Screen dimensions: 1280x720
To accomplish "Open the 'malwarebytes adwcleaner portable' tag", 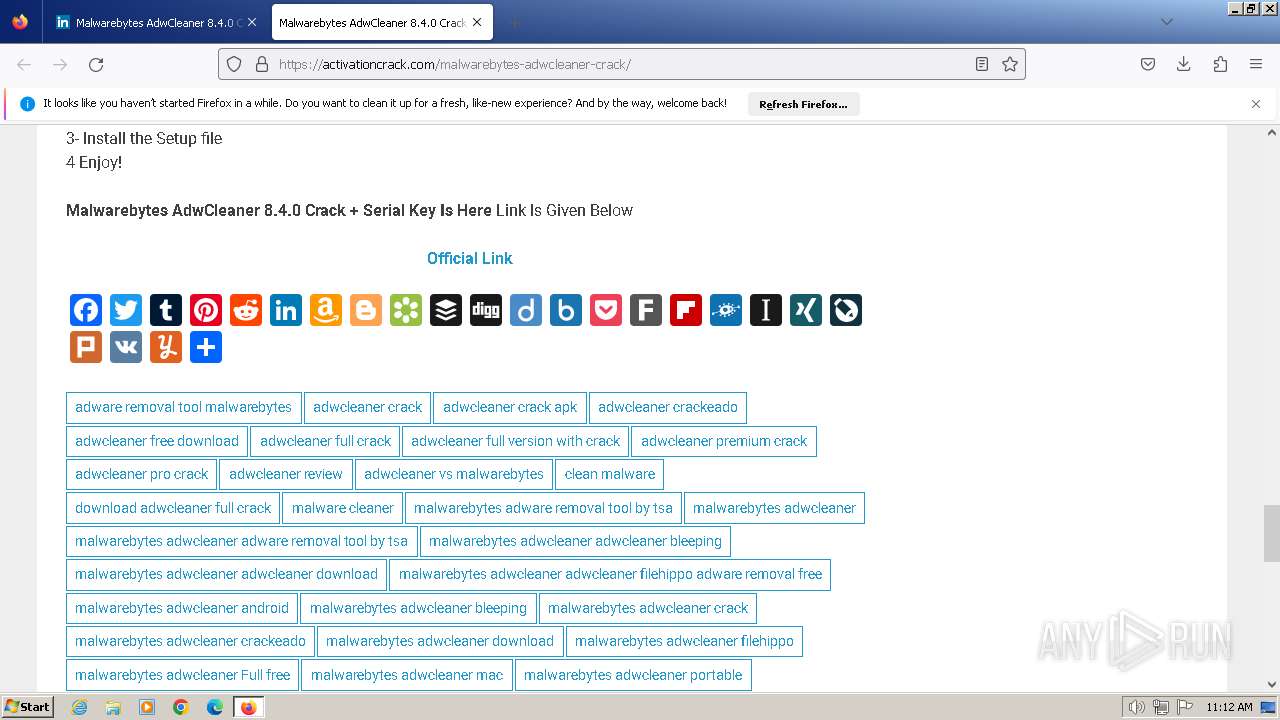I will [x=633, y=675].
